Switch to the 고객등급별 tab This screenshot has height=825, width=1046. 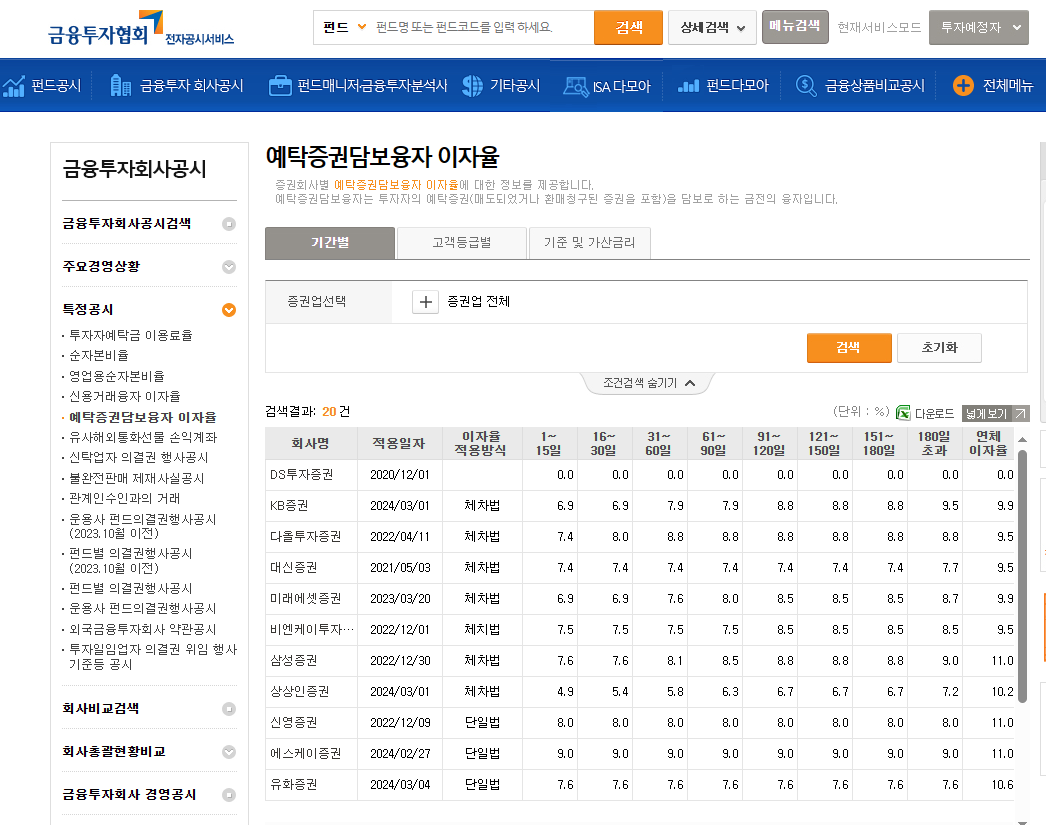[464, 242]
